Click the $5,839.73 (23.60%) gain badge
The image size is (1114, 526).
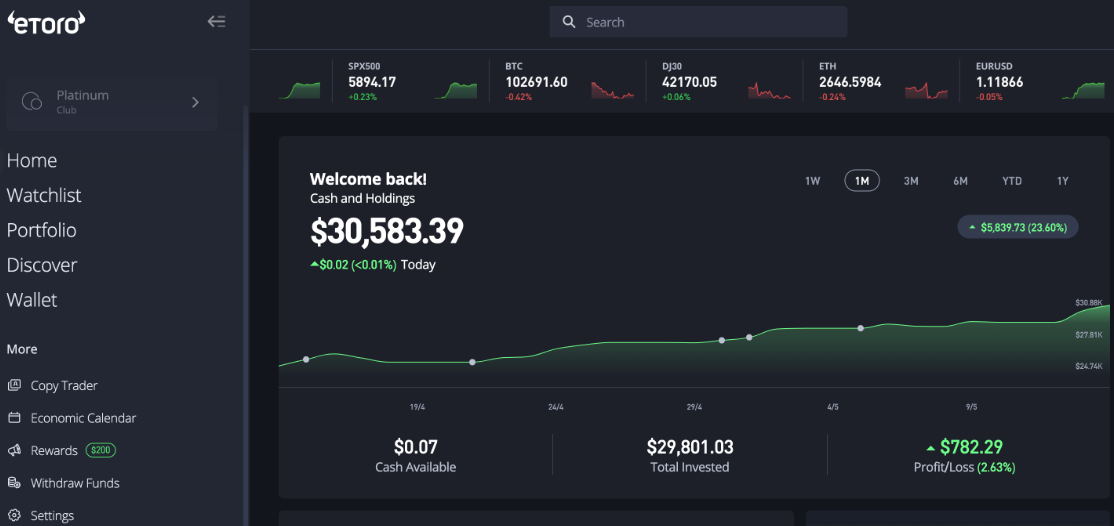pyautogui.click(x=1018, y=227)
